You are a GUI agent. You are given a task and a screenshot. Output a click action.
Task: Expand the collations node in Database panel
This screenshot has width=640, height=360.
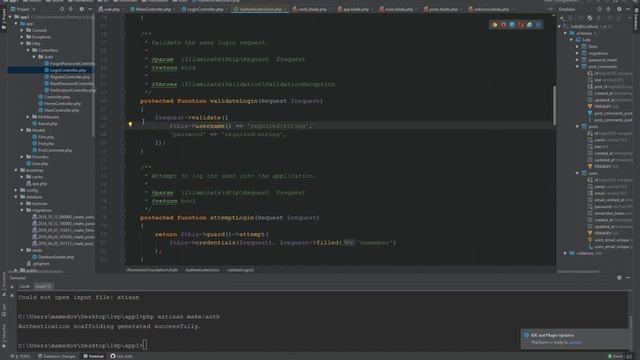(565, 253)
